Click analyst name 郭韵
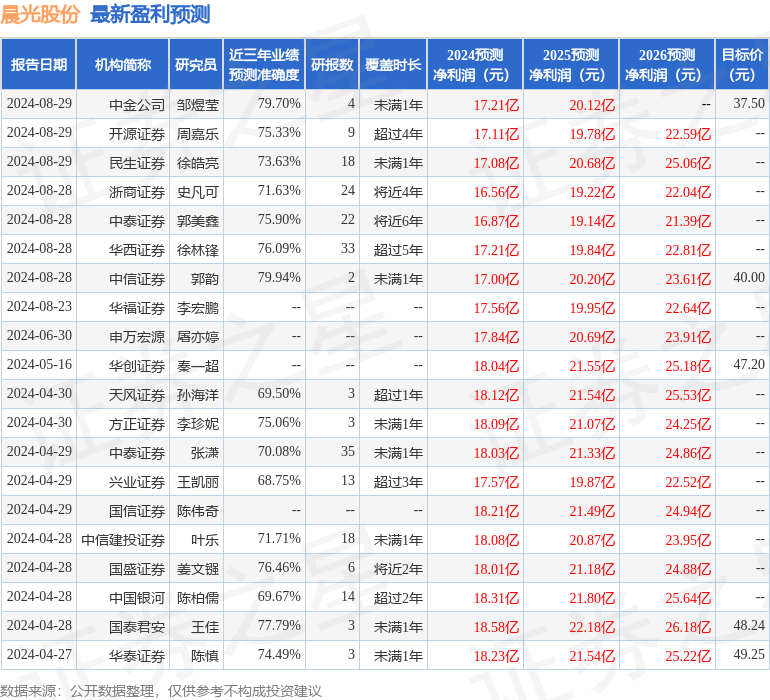 pos(204,279)
